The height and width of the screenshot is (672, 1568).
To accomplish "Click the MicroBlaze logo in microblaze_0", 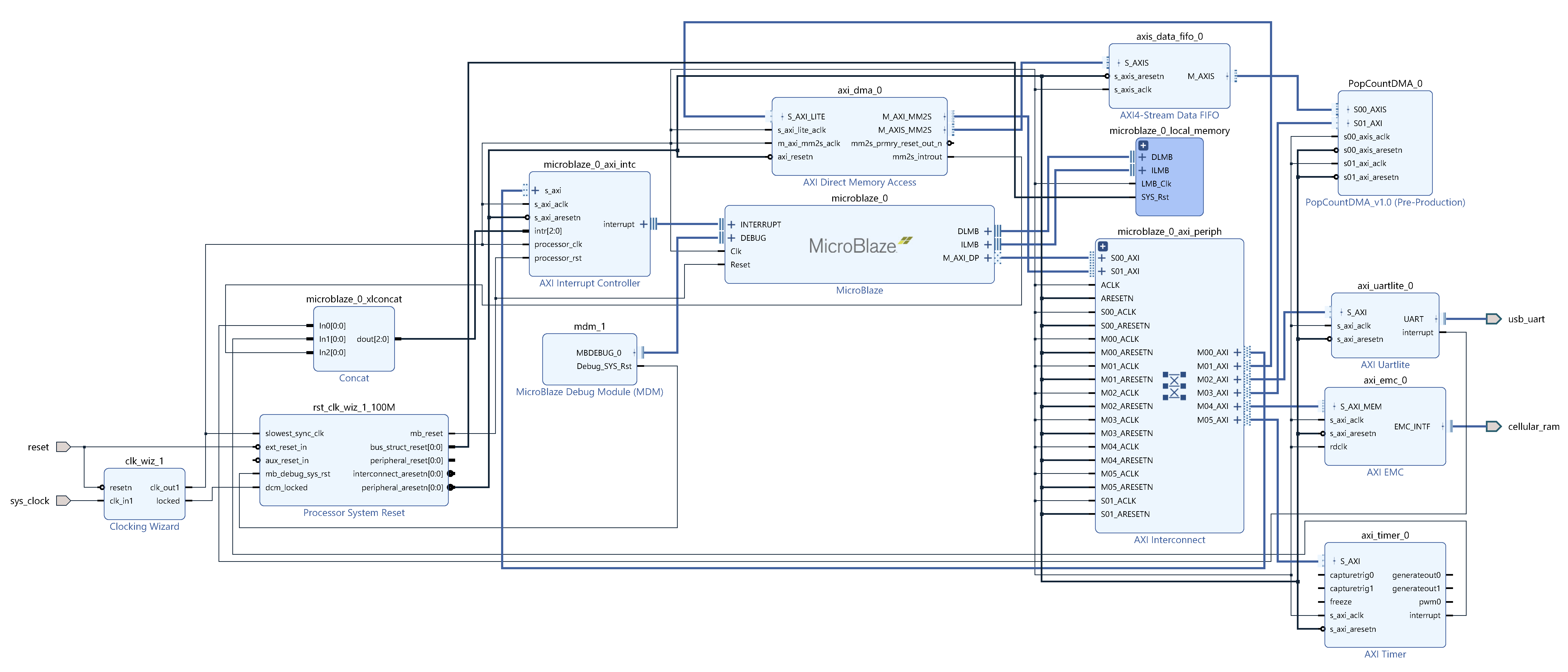I will (860, 245).
